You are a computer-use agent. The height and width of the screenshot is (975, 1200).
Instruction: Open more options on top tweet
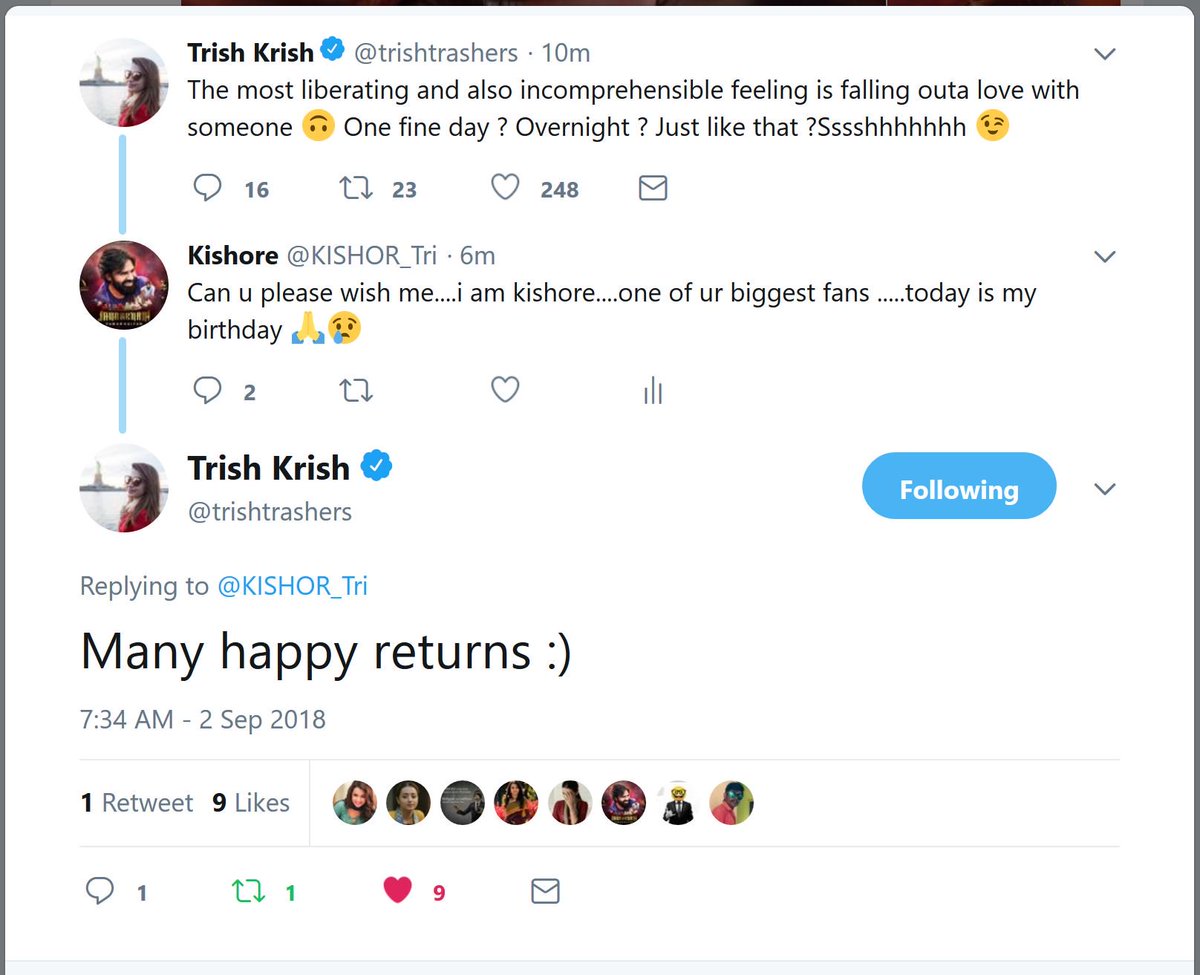tap(1105, 54)
